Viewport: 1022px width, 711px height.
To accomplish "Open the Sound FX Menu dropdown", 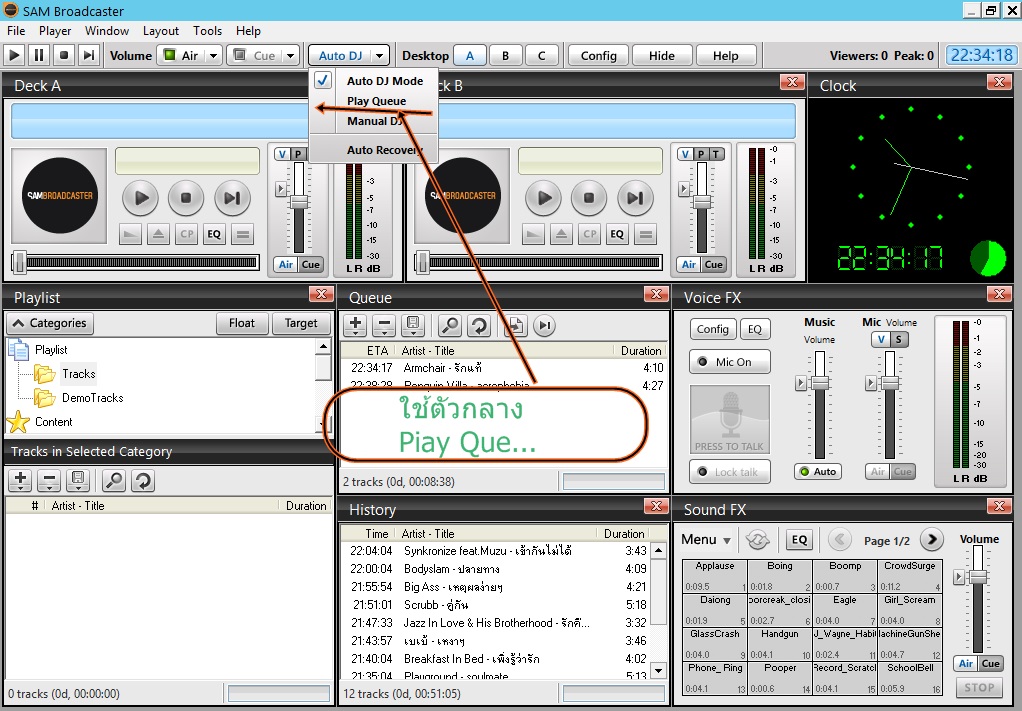I will tap(706, 540).
